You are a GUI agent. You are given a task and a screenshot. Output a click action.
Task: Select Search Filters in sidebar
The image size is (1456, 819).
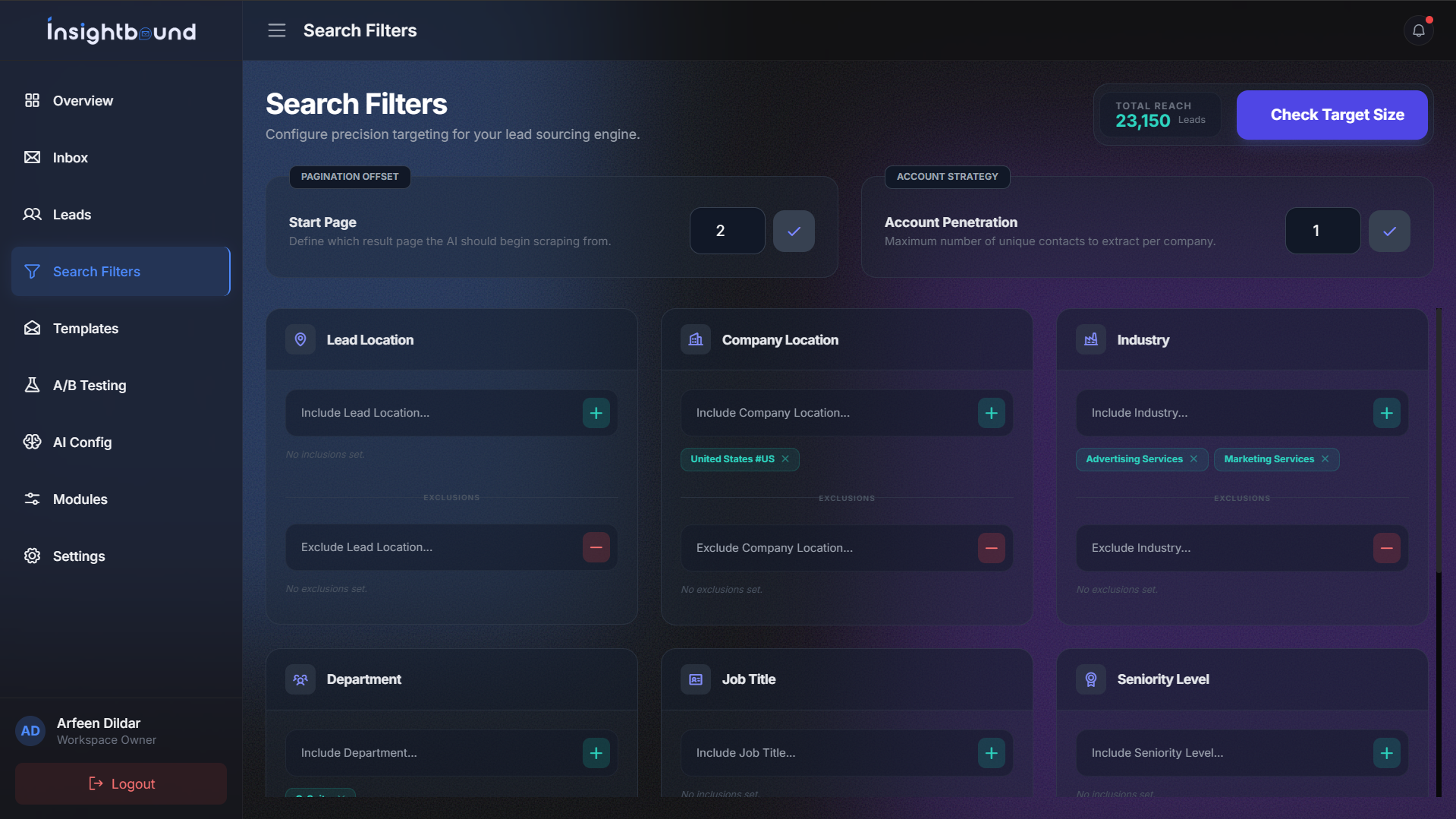(x=121, y=272)
